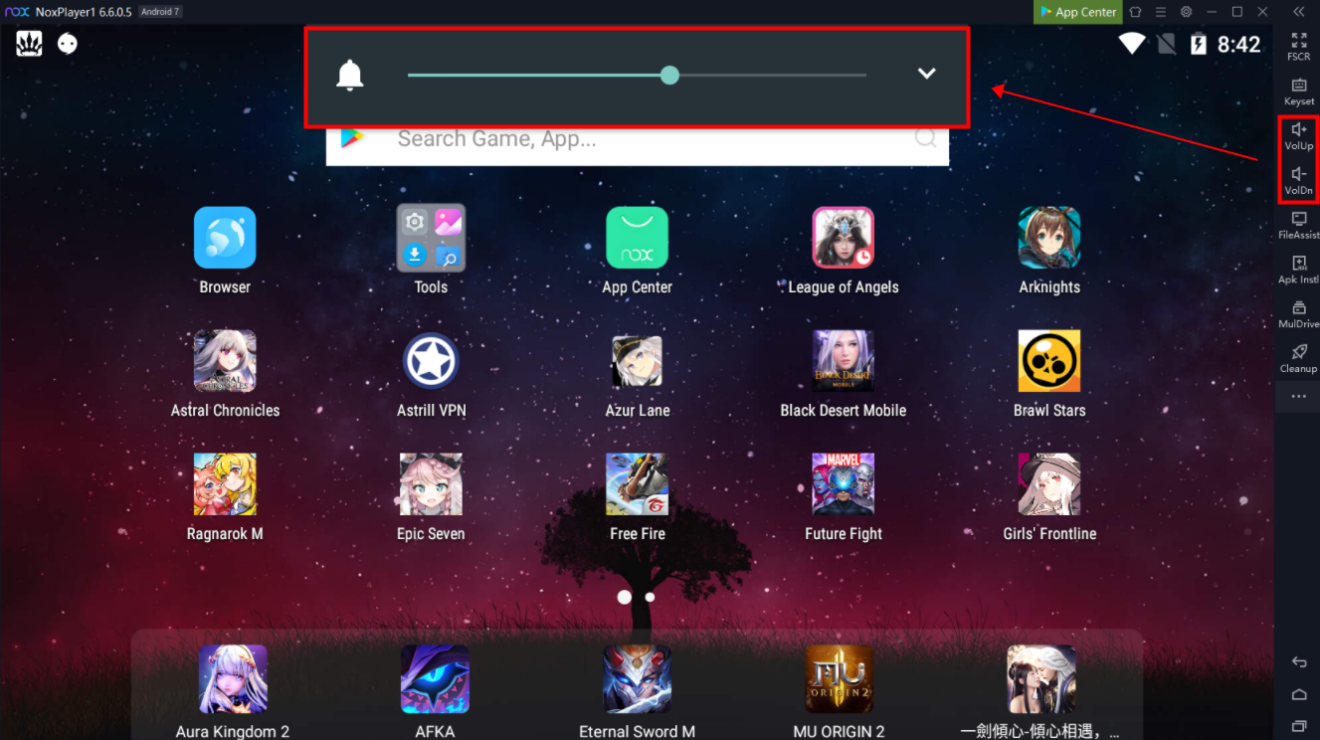Screen dimensions: 1320x740
Task: Expand more tools via the sidebar ellipsis
Action: coord(1298,396)
